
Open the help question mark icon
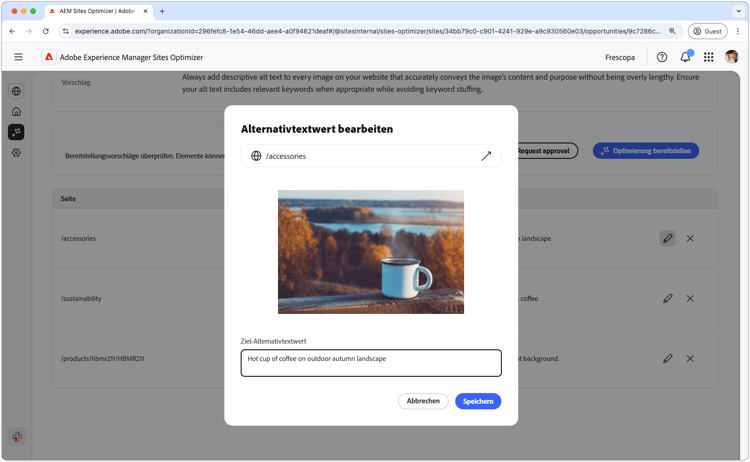click(662, 57)
